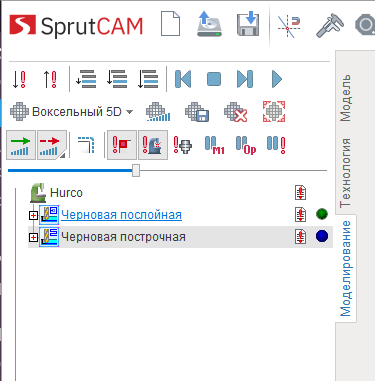Rewind simulation to start

183,79
